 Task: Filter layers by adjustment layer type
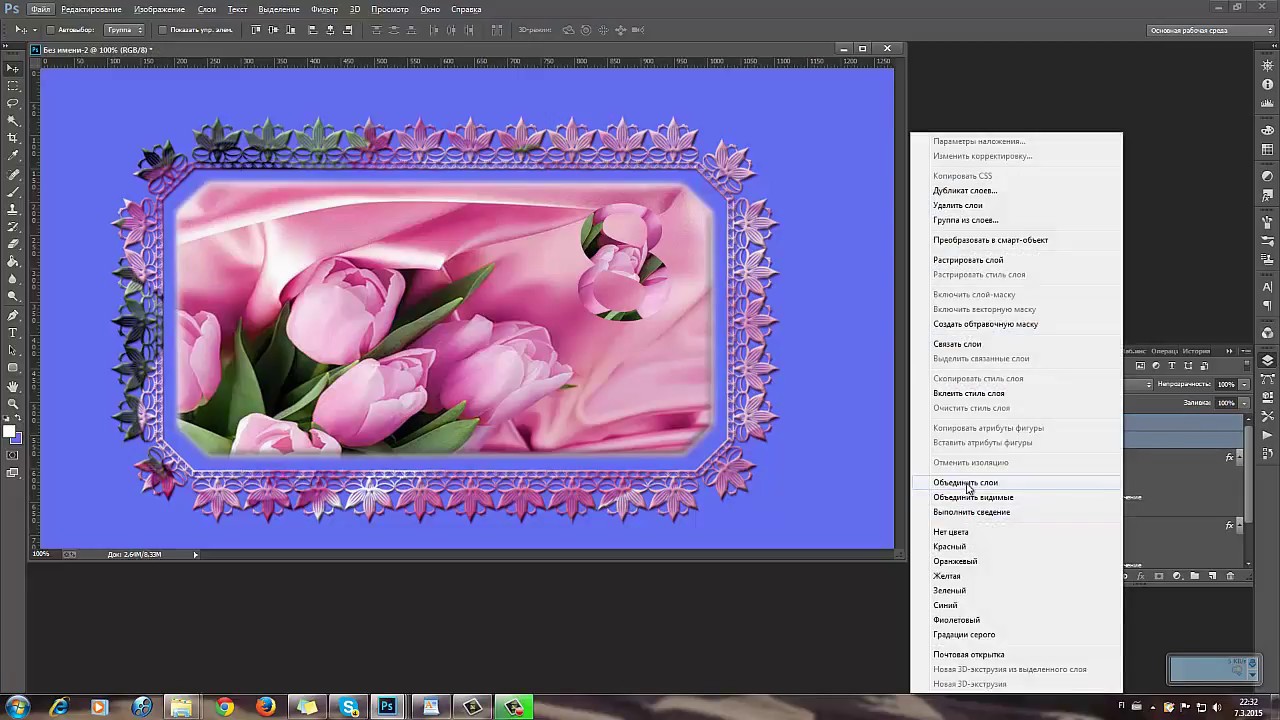(1156, 366)
